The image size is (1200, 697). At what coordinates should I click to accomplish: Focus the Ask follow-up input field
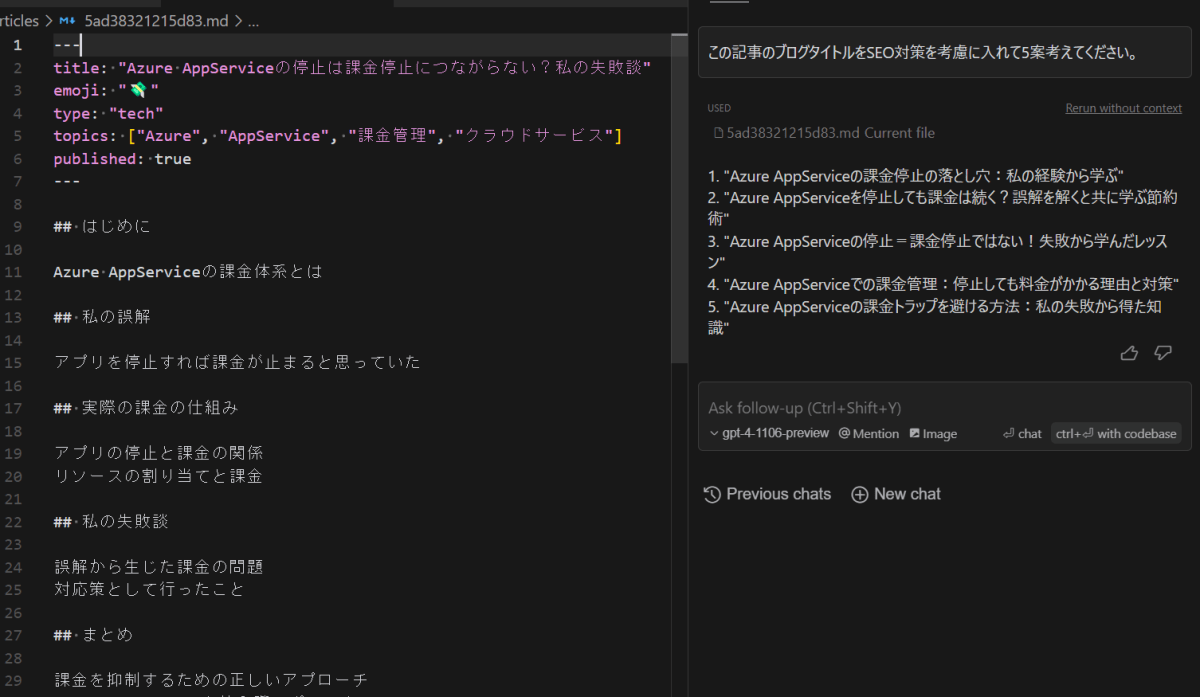944,408
